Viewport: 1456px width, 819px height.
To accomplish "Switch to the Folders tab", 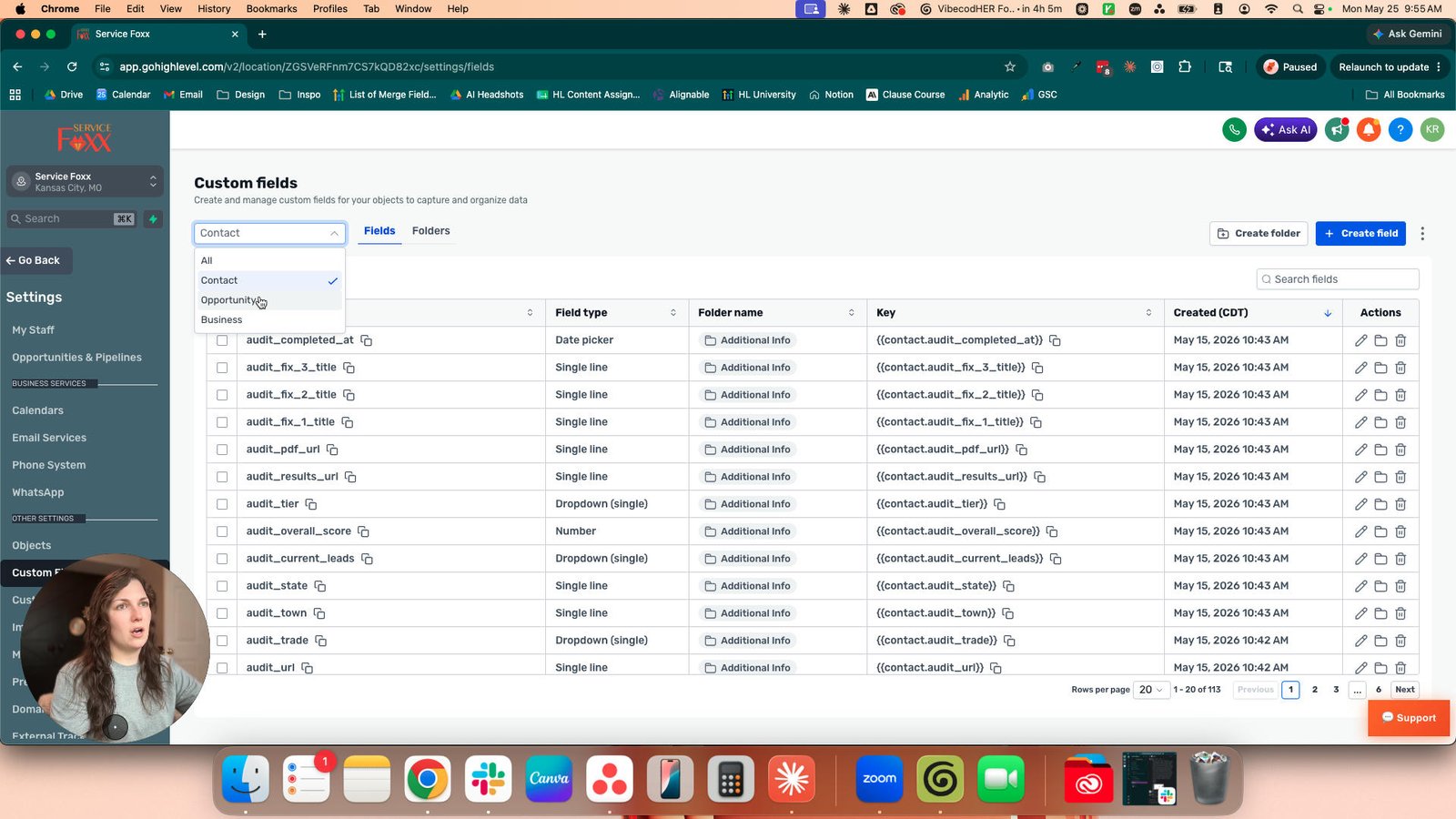I will pyautogui.click(x=430, y=231).
